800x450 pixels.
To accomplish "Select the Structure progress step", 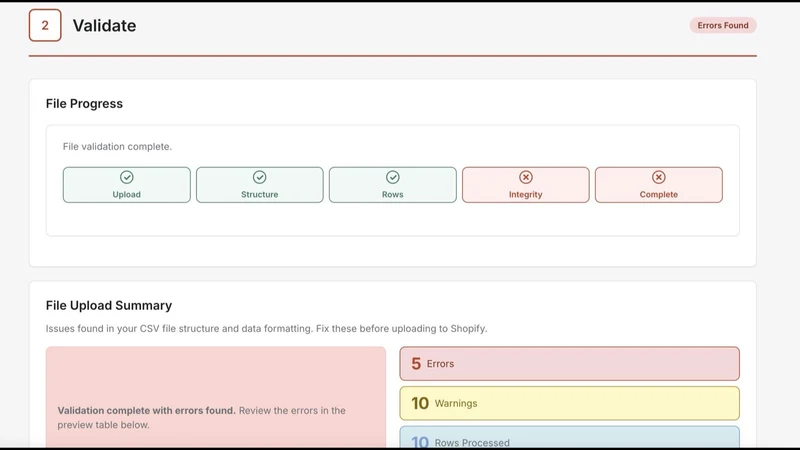I will point(260,185).
